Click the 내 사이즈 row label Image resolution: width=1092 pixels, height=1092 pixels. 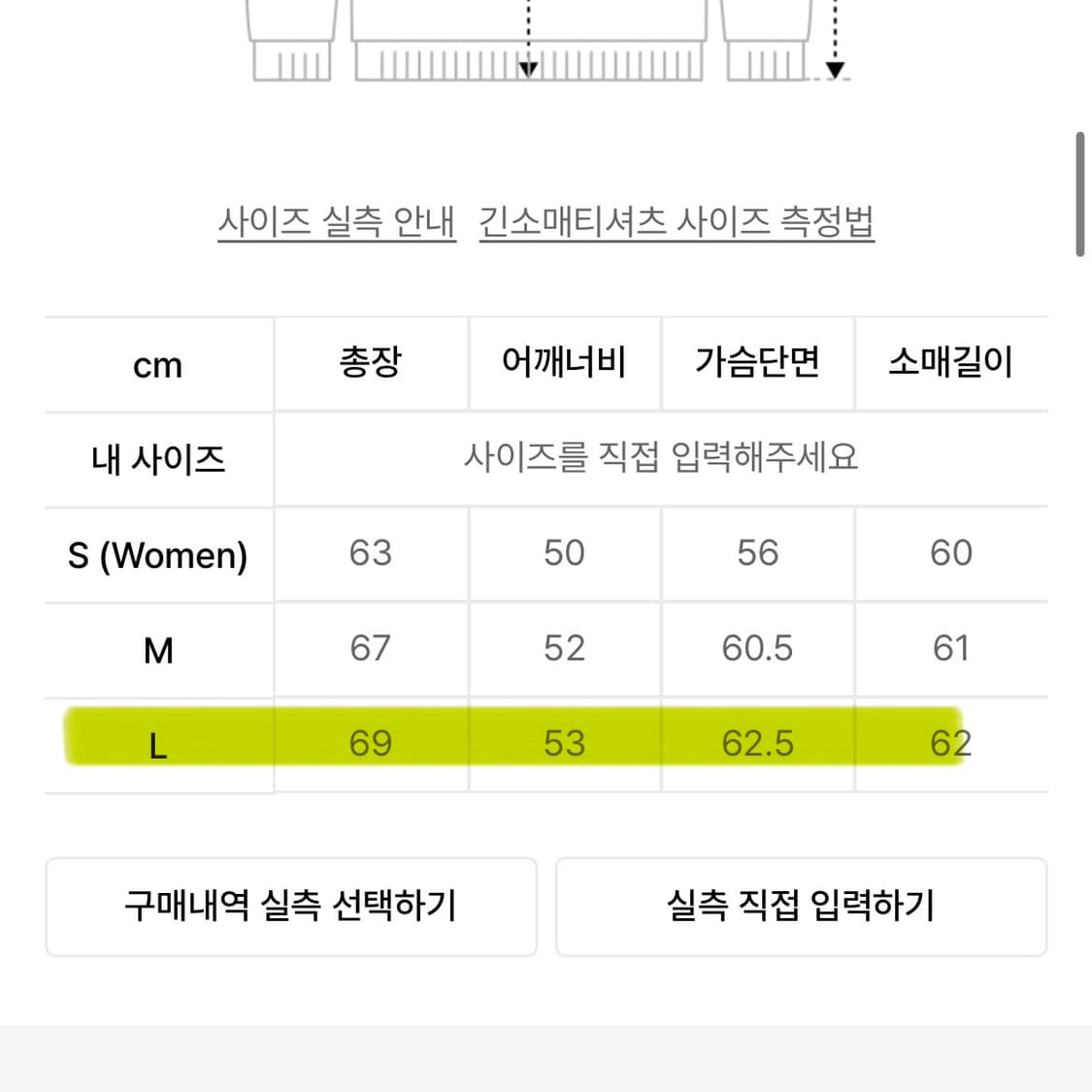click(158, 459)
